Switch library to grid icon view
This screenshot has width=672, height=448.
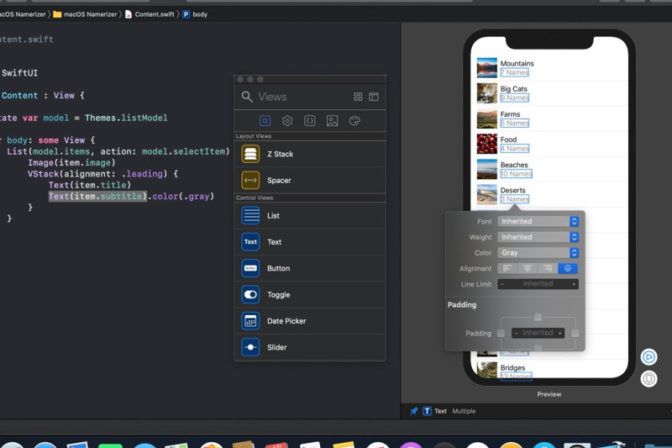[358, 97]
